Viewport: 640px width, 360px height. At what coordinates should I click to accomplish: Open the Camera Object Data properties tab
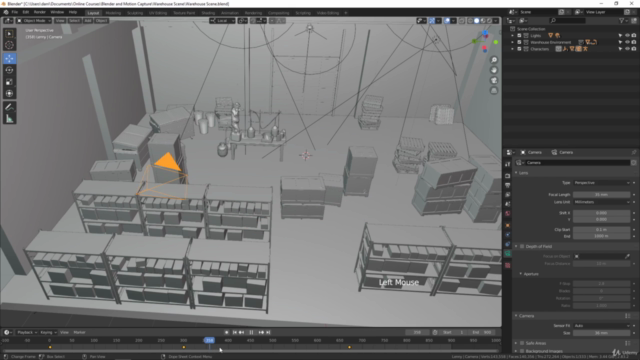coord(507,253)
